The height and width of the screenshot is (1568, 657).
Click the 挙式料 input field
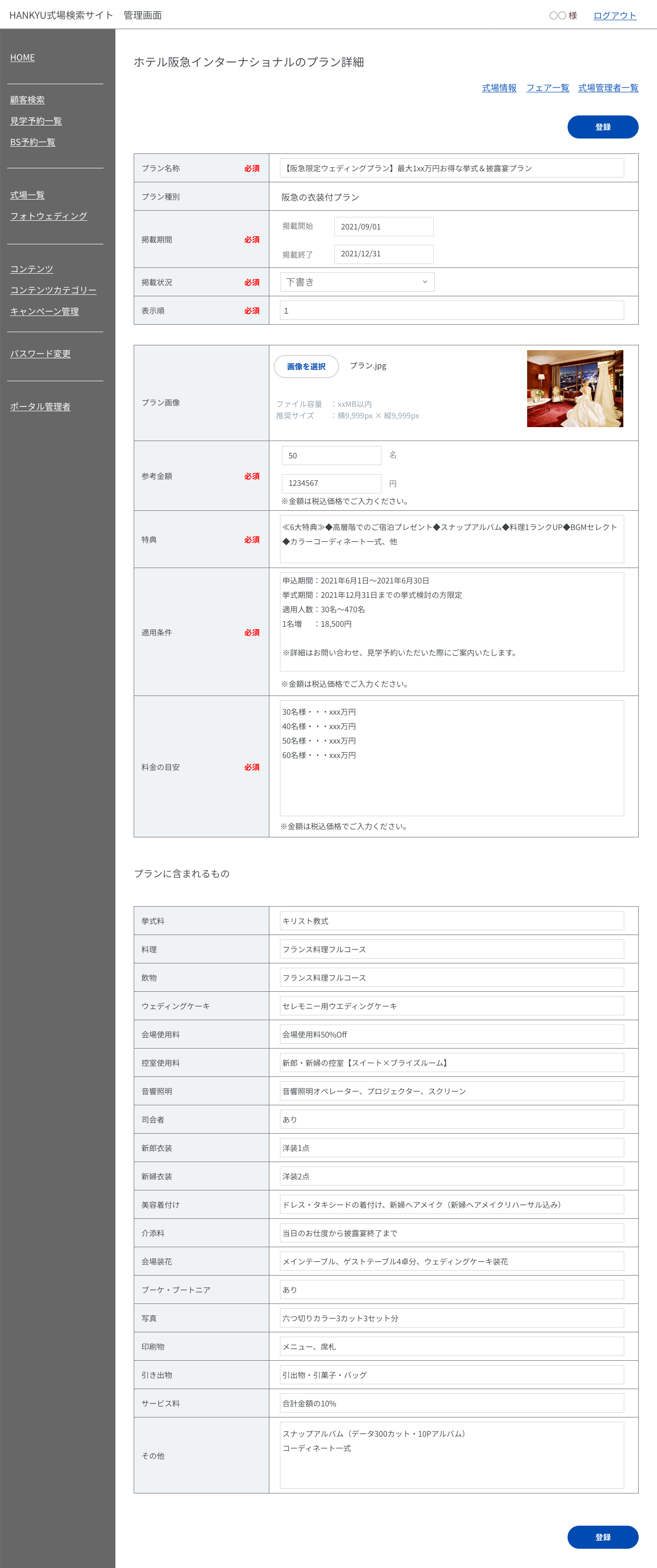[451, 920]
